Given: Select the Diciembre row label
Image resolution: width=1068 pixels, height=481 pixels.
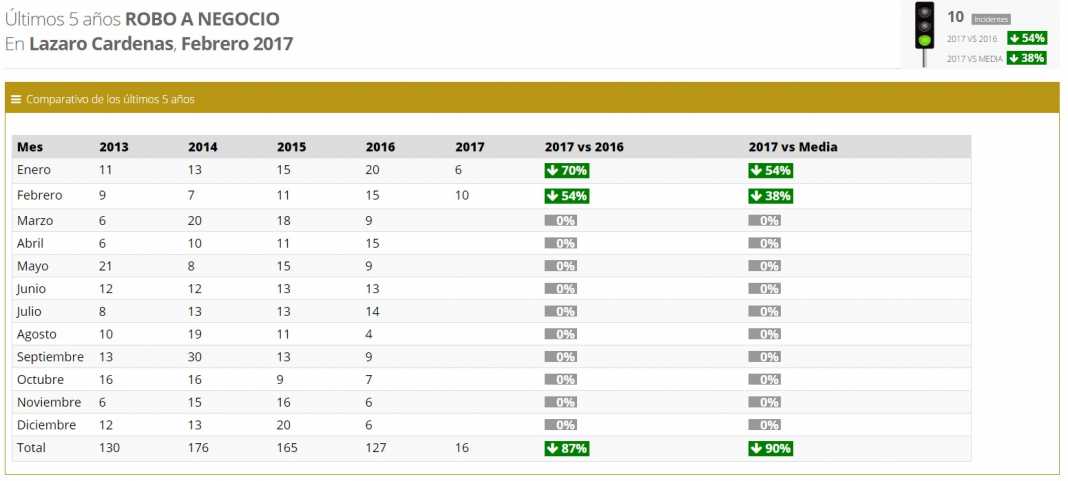Looking at the screenshot, I should (x=46, y=425).
